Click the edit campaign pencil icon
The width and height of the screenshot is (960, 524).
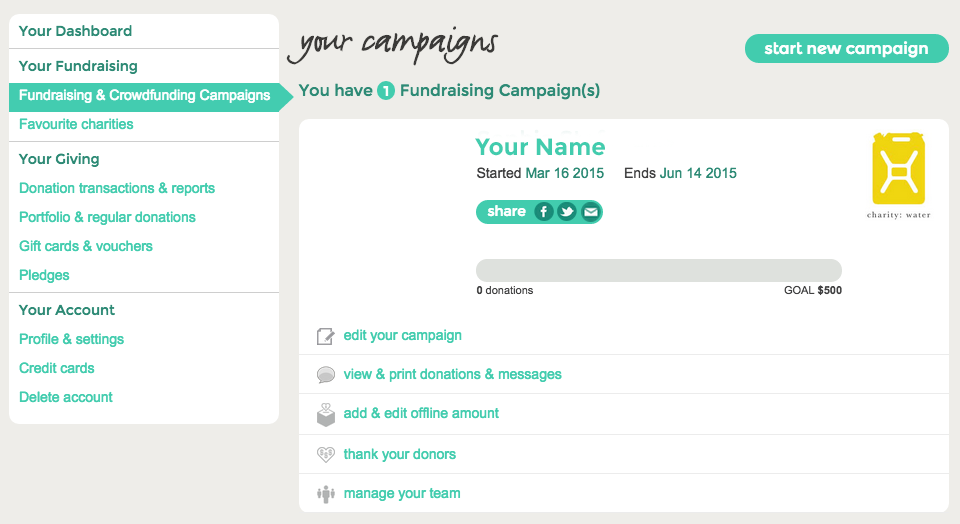click(x=326, y=336)
